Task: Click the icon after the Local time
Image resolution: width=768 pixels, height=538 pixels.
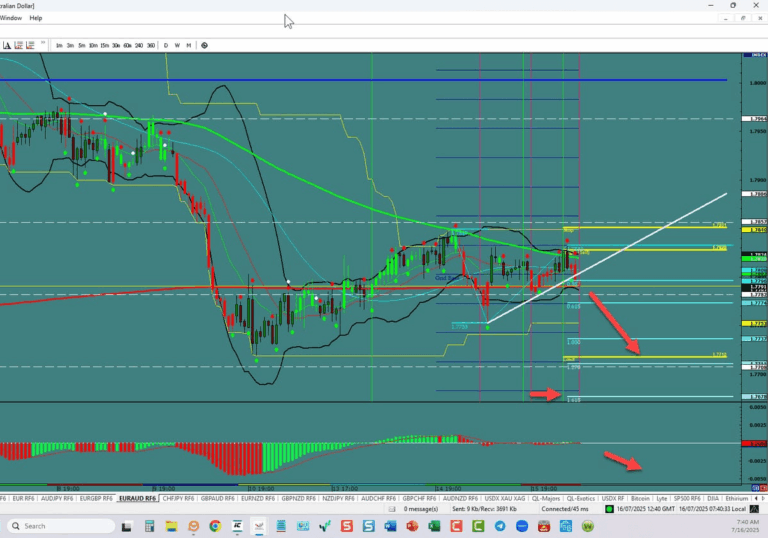Action: [754, 509]
